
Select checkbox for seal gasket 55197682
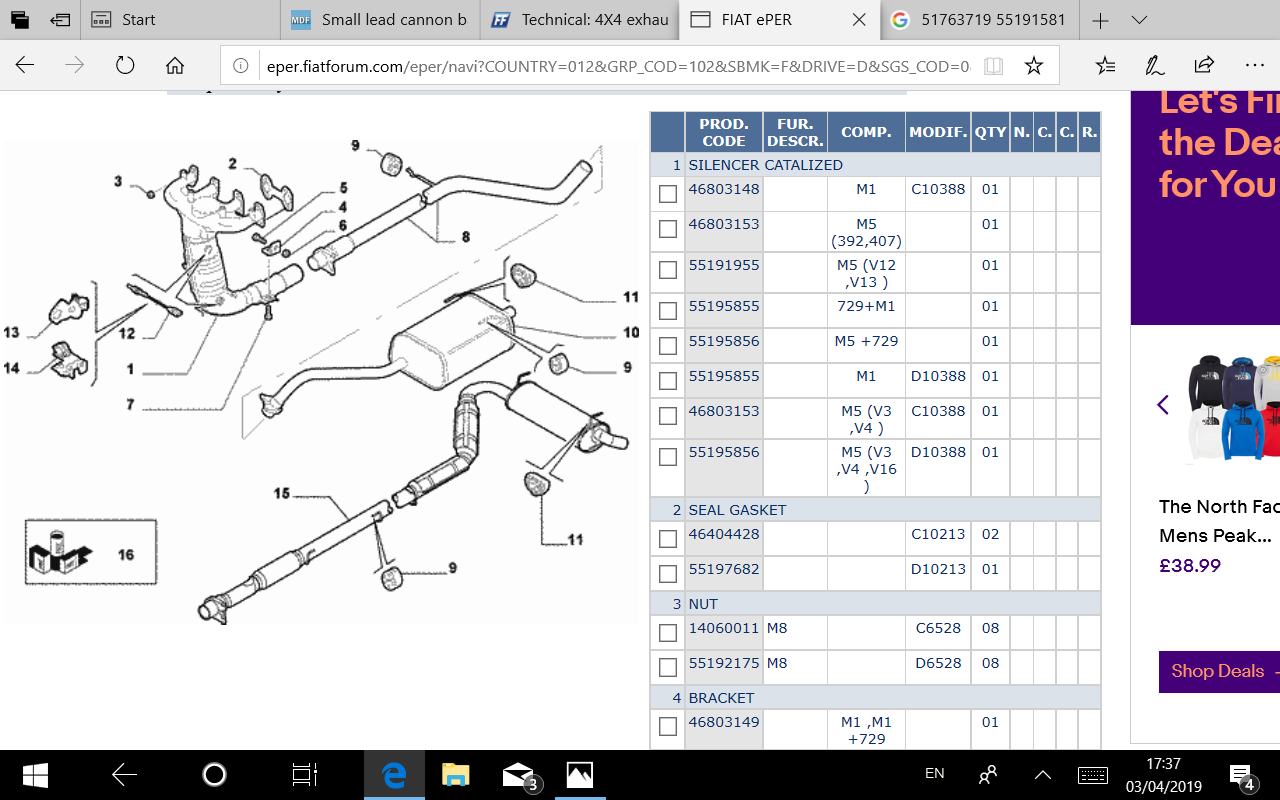668,574
